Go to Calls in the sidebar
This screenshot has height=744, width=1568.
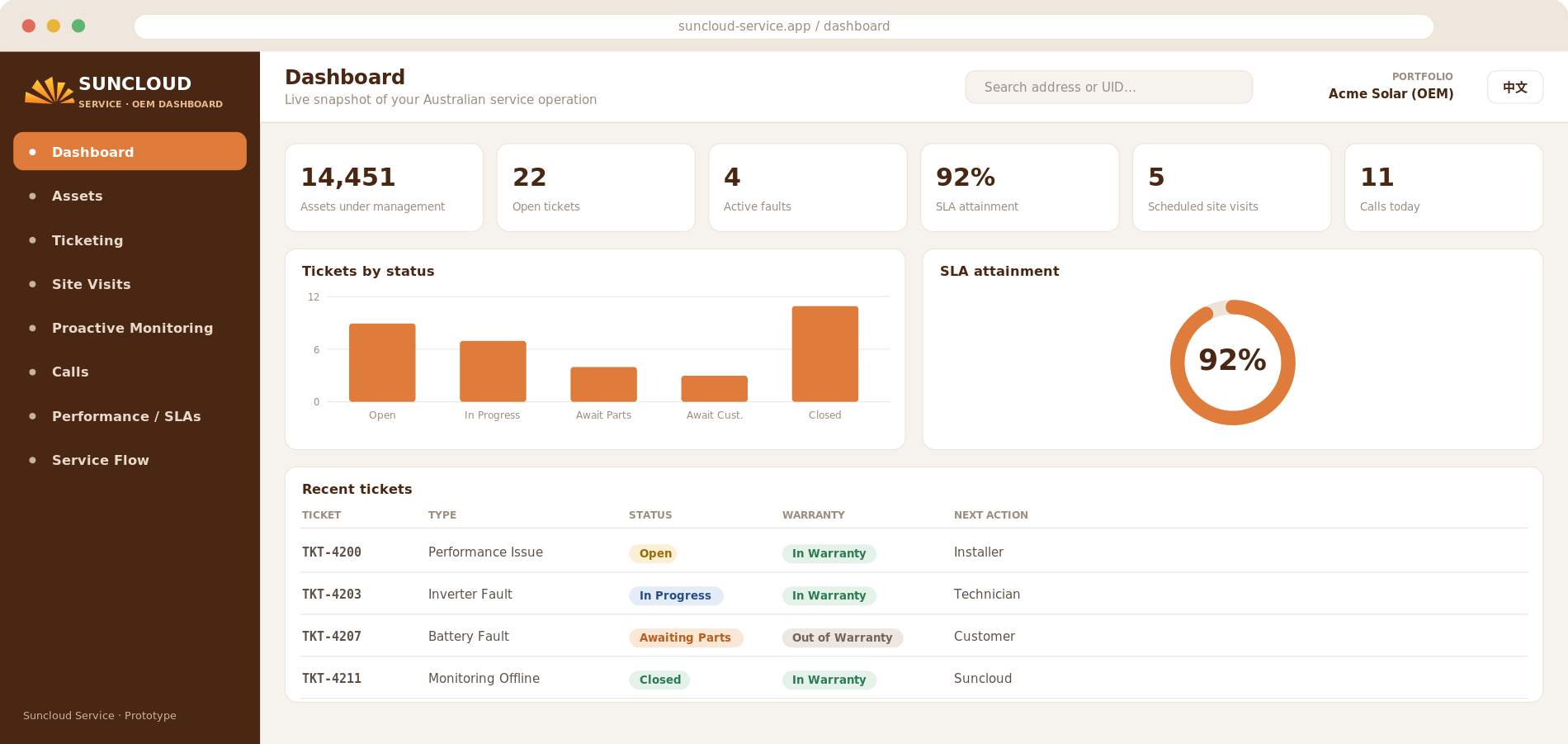coord(130,372)
